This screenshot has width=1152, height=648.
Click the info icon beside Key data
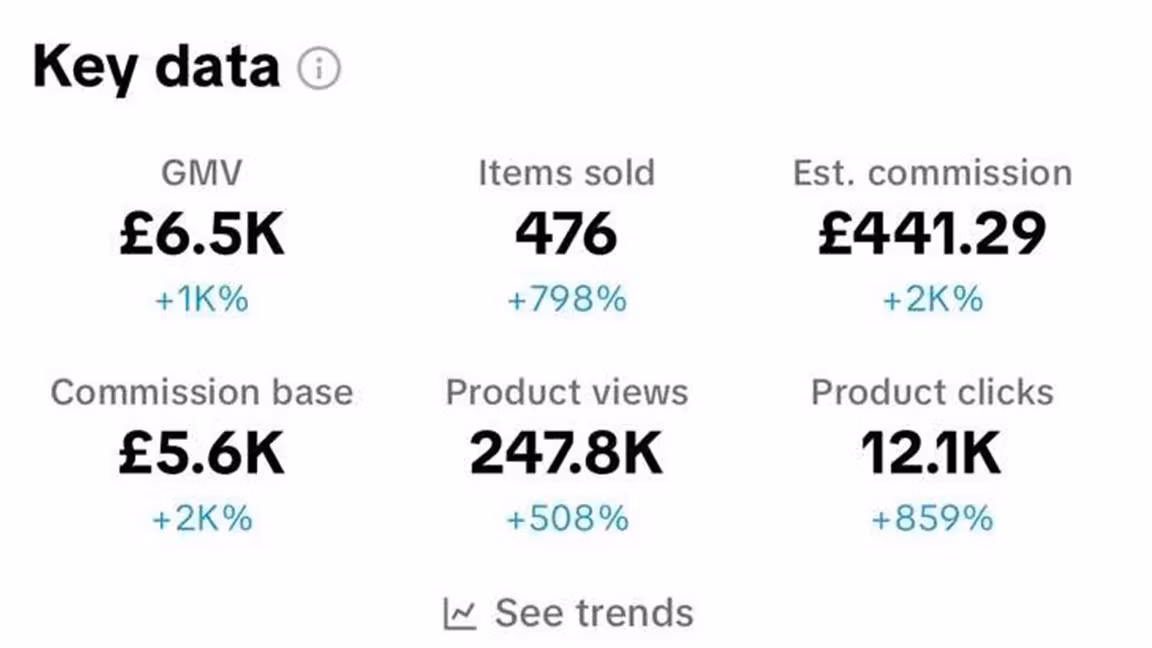319,69
